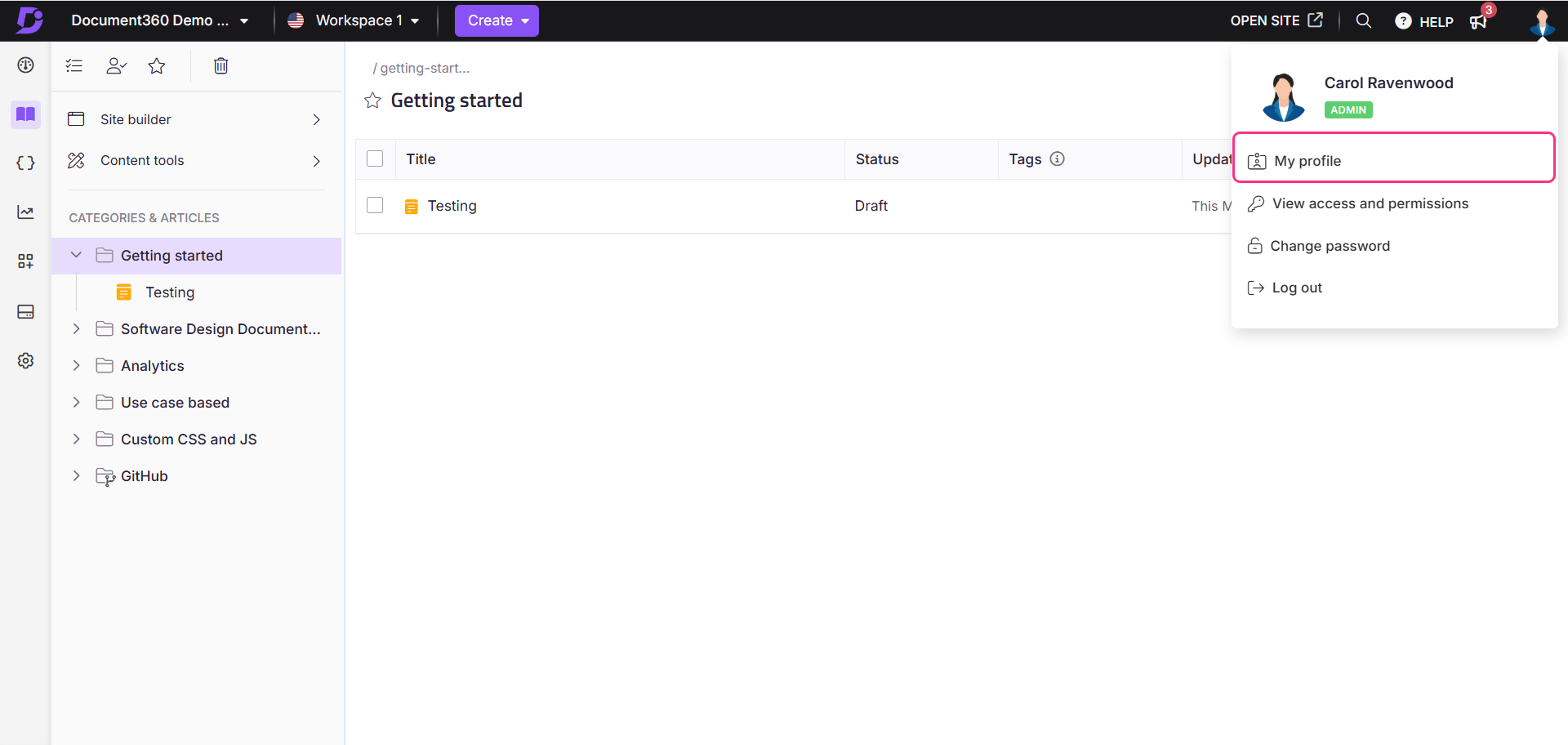Expand the Site builder menu
The width and height of the screenshot is (1568, 745).
coord(195,119)
